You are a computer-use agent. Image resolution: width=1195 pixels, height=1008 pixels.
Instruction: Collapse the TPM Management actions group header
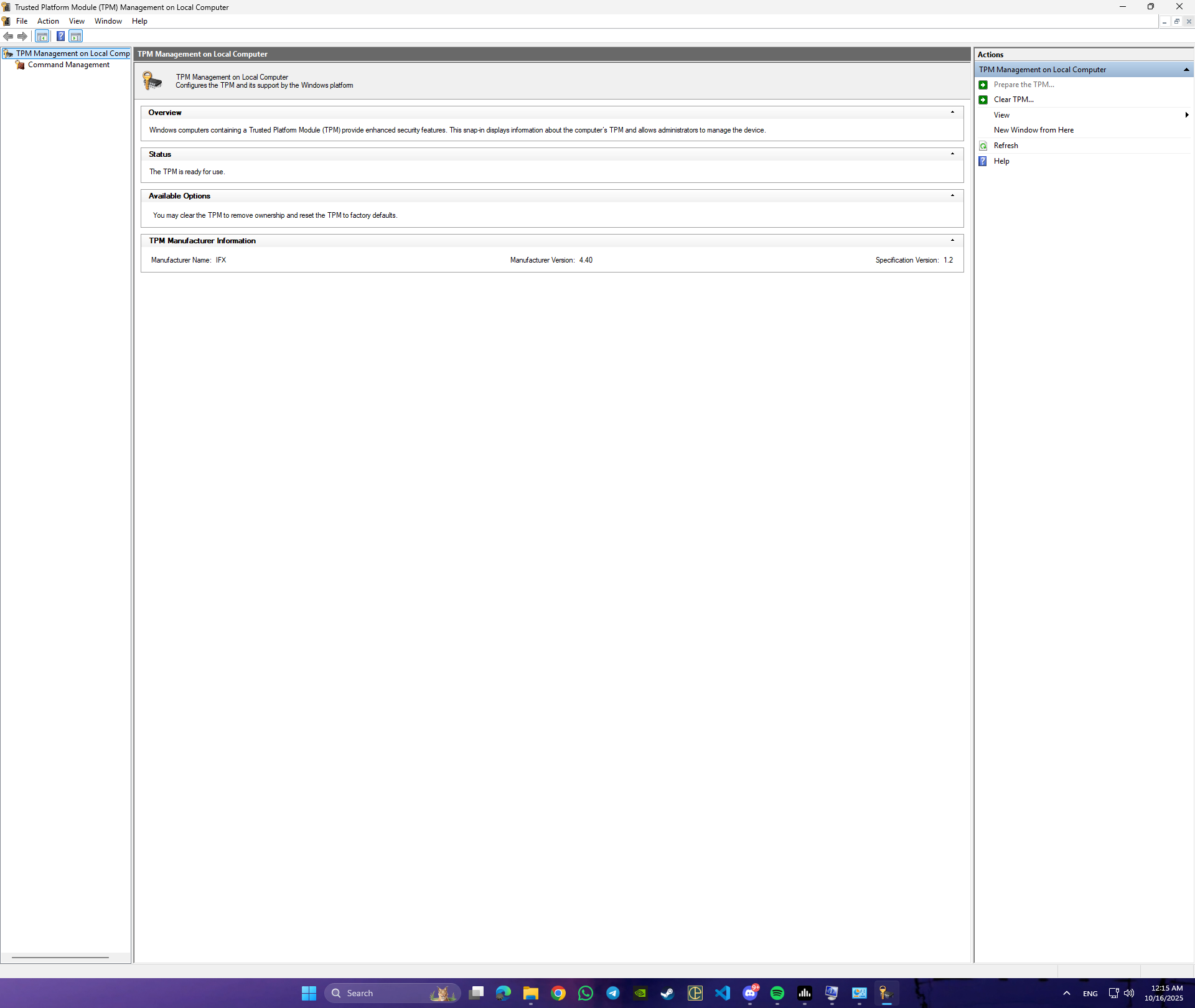pos(1186,70)
